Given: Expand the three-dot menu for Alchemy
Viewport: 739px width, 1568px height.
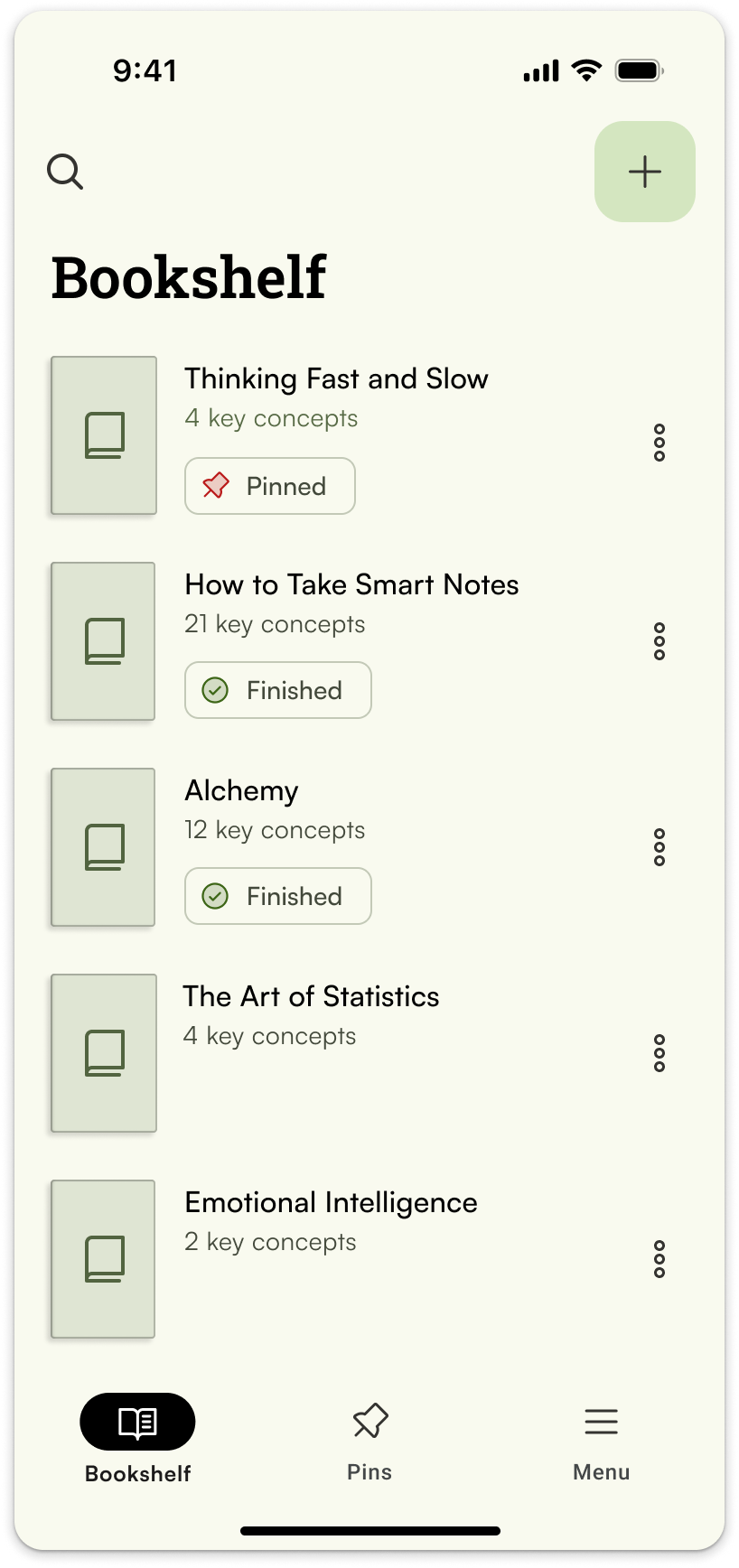Looking at the screenshot, I should [x=659, y=847].
